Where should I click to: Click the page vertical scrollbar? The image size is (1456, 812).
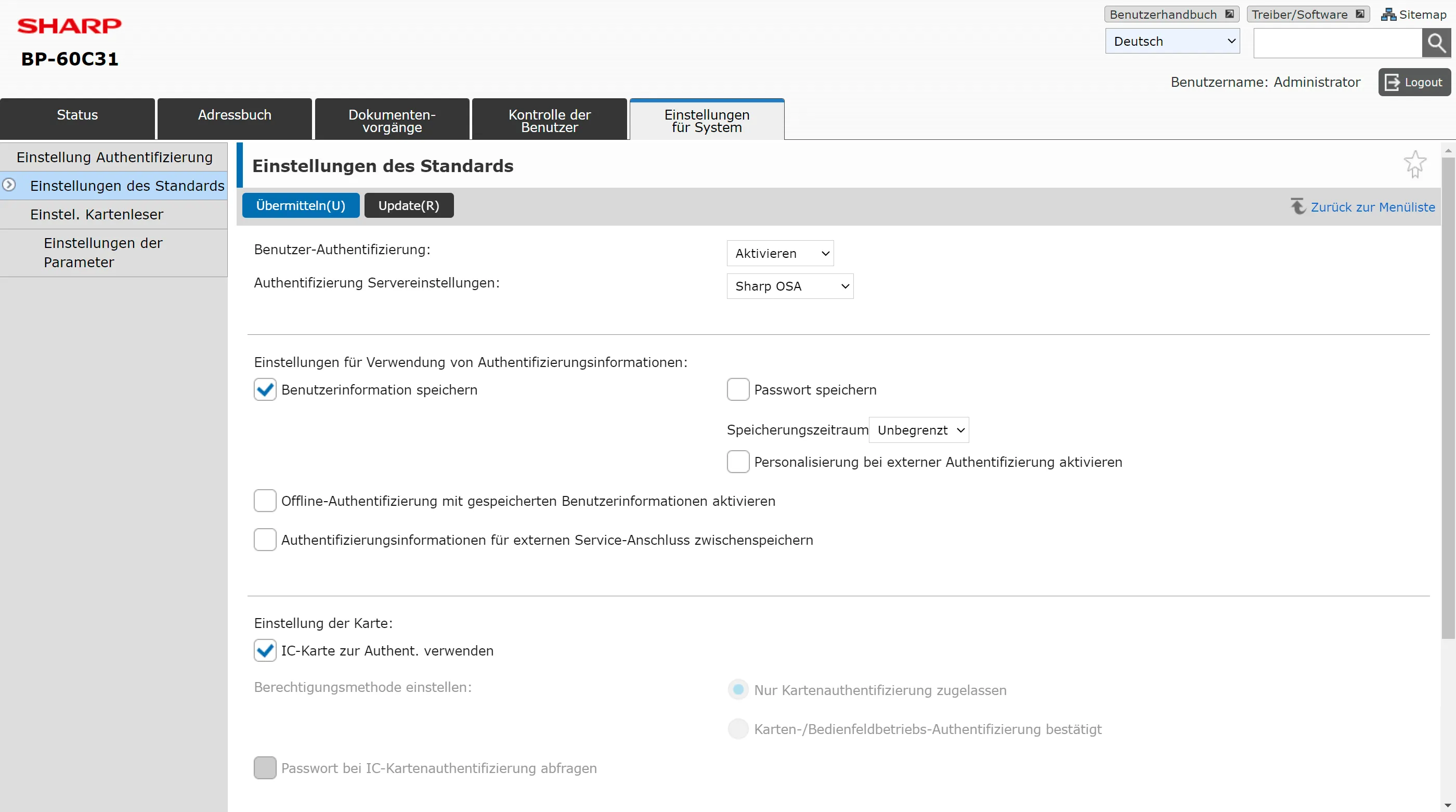pos(1448,396)
